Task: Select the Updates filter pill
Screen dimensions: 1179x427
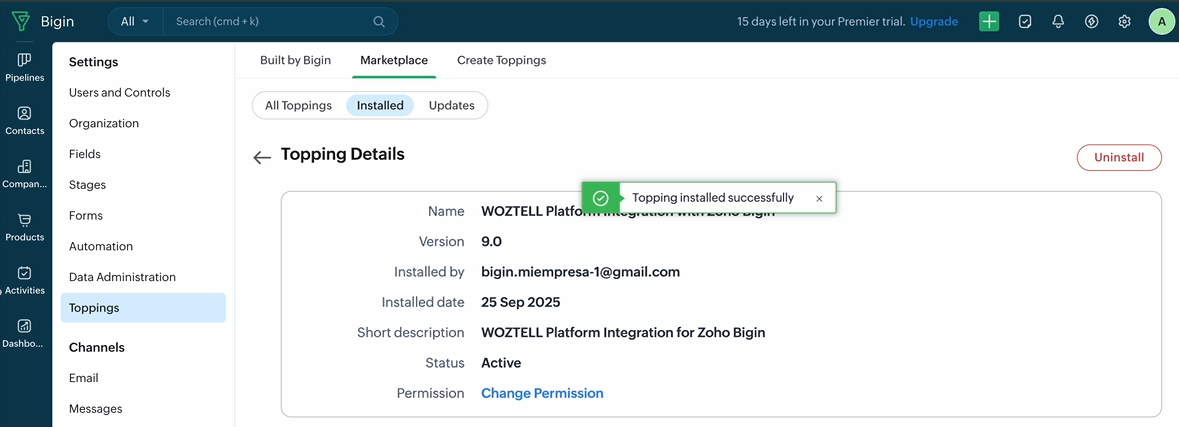Action: (451, 105)
